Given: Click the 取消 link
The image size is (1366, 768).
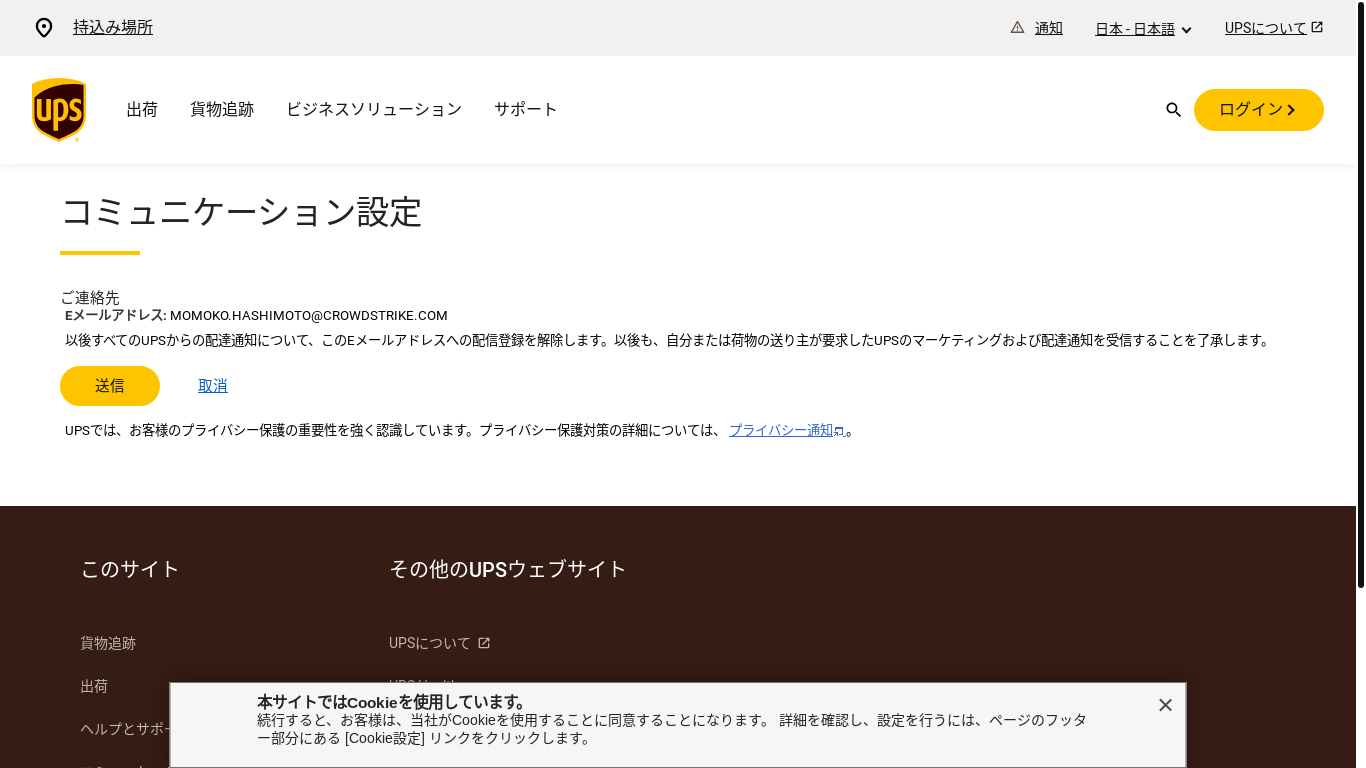Looking at the screenshot, I should click(x=213, y=386).
